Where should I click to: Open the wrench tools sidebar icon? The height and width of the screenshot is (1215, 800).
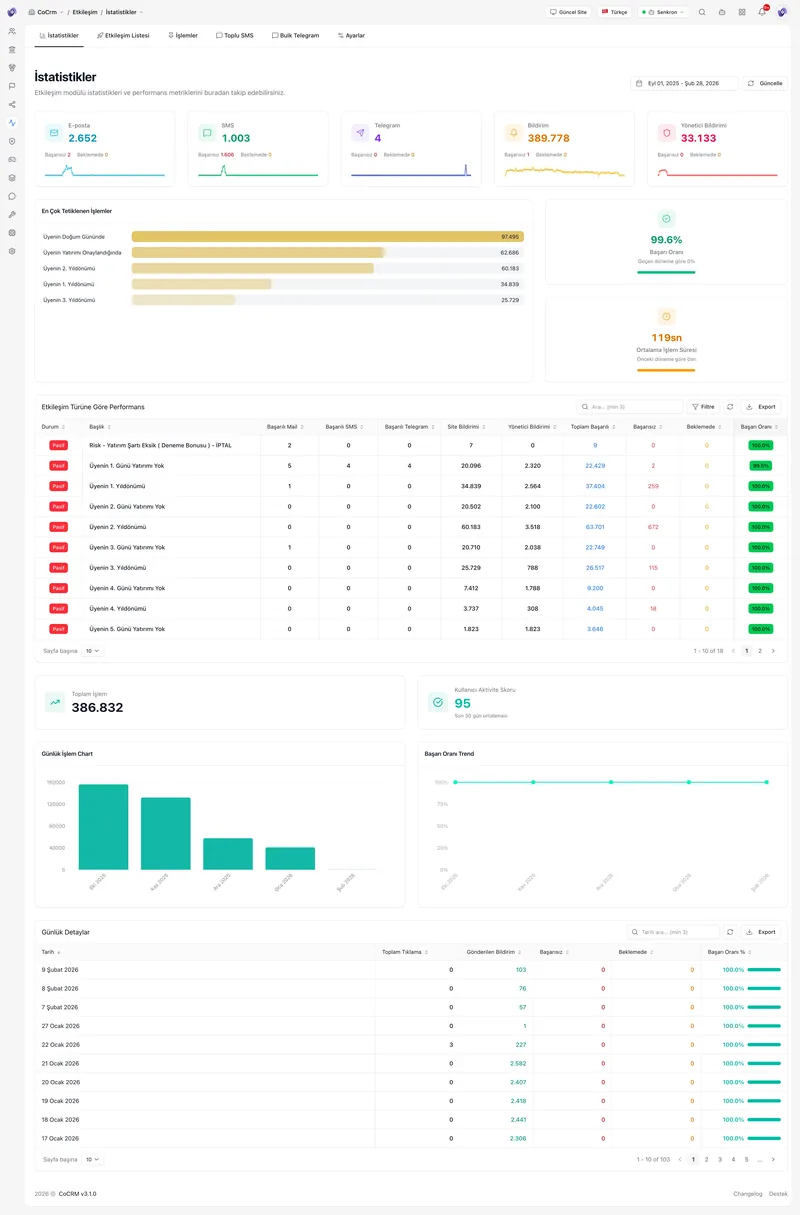pos(12,214)
